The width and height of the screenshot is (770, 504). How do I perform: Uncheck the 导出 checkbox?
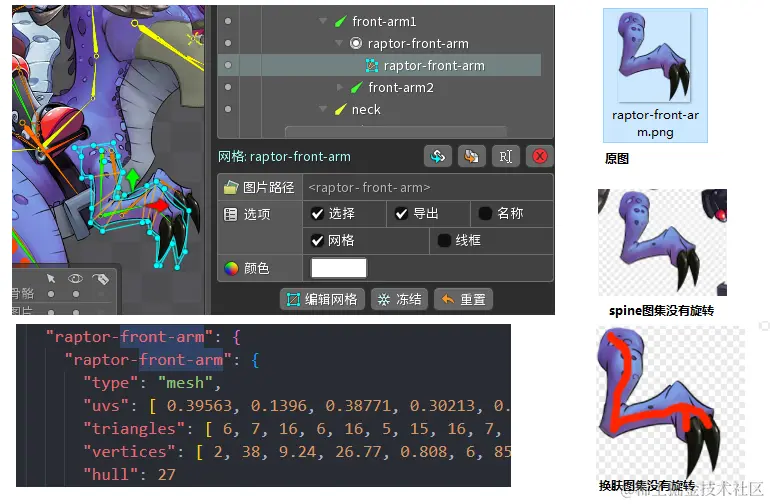[x=402, y=214]
